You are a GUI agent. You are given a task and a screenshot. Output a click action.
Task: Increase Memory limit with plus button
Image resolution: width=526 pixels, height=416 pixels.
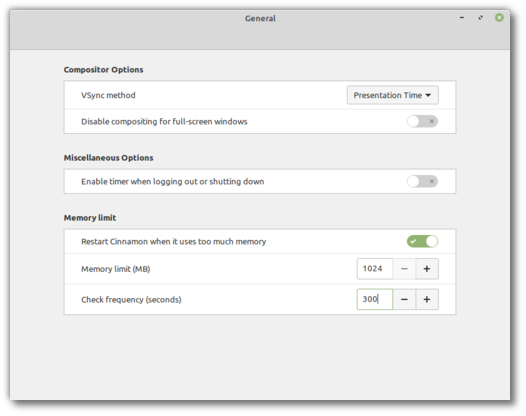click(x=427, y=269)
